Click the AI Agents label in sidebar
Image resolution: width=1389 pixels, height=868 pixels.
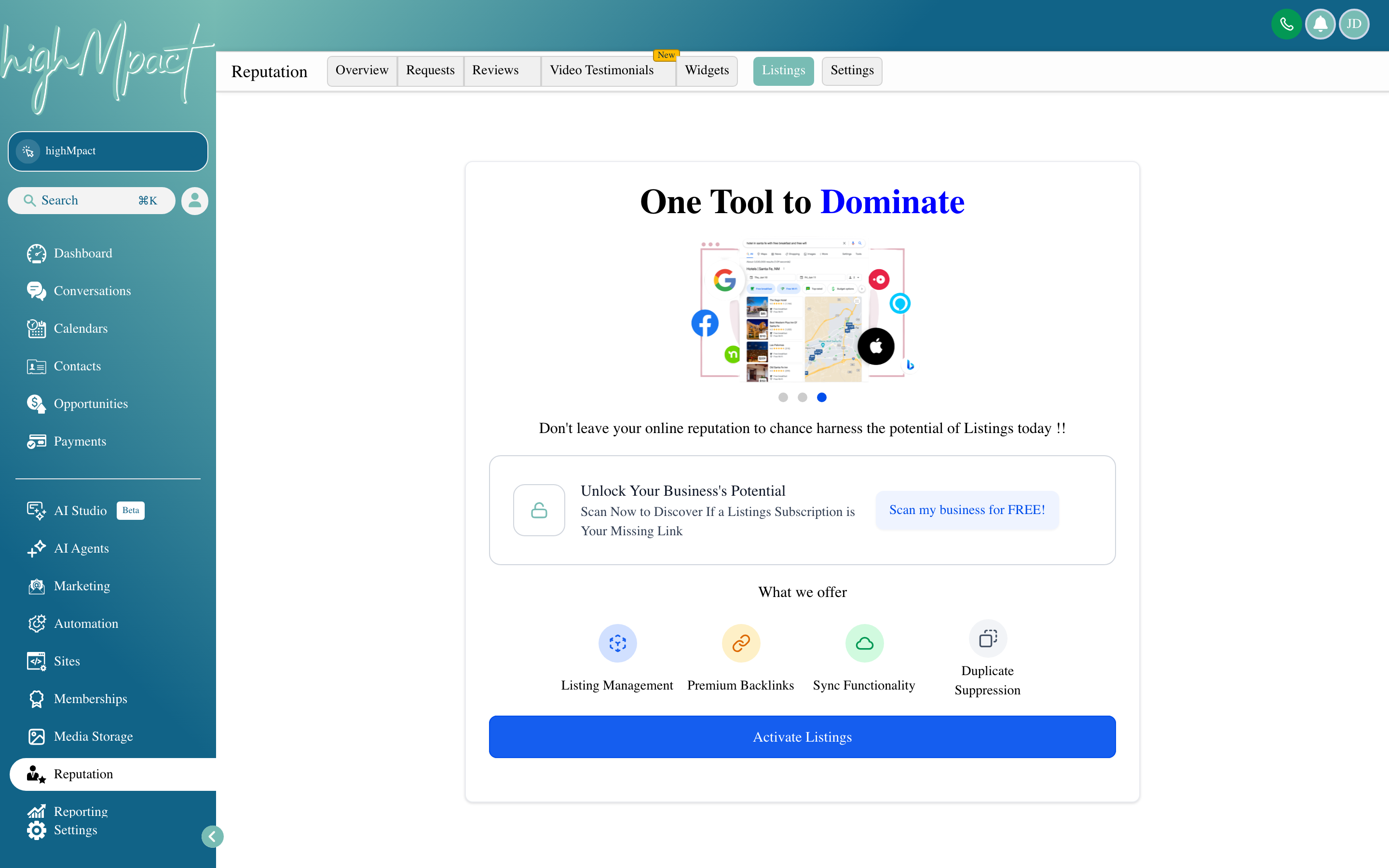point(82,548)
